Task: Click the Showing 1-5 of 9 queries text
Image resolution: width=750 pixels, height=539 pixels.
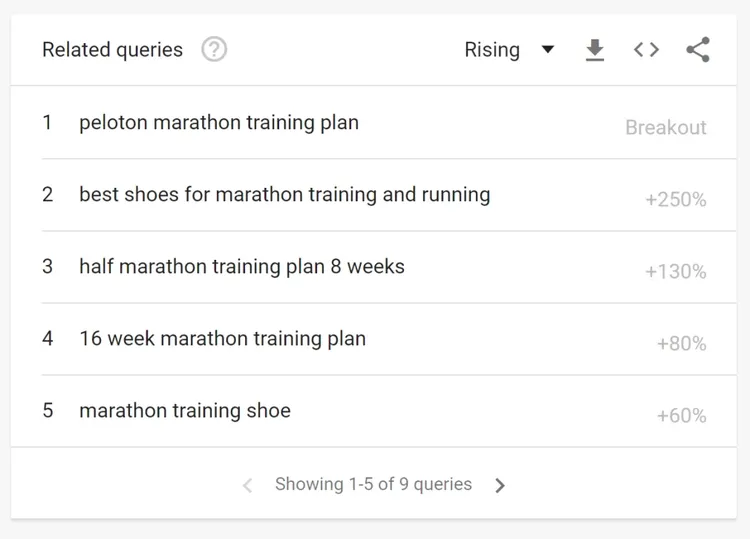Action: (x=374, y=484)
